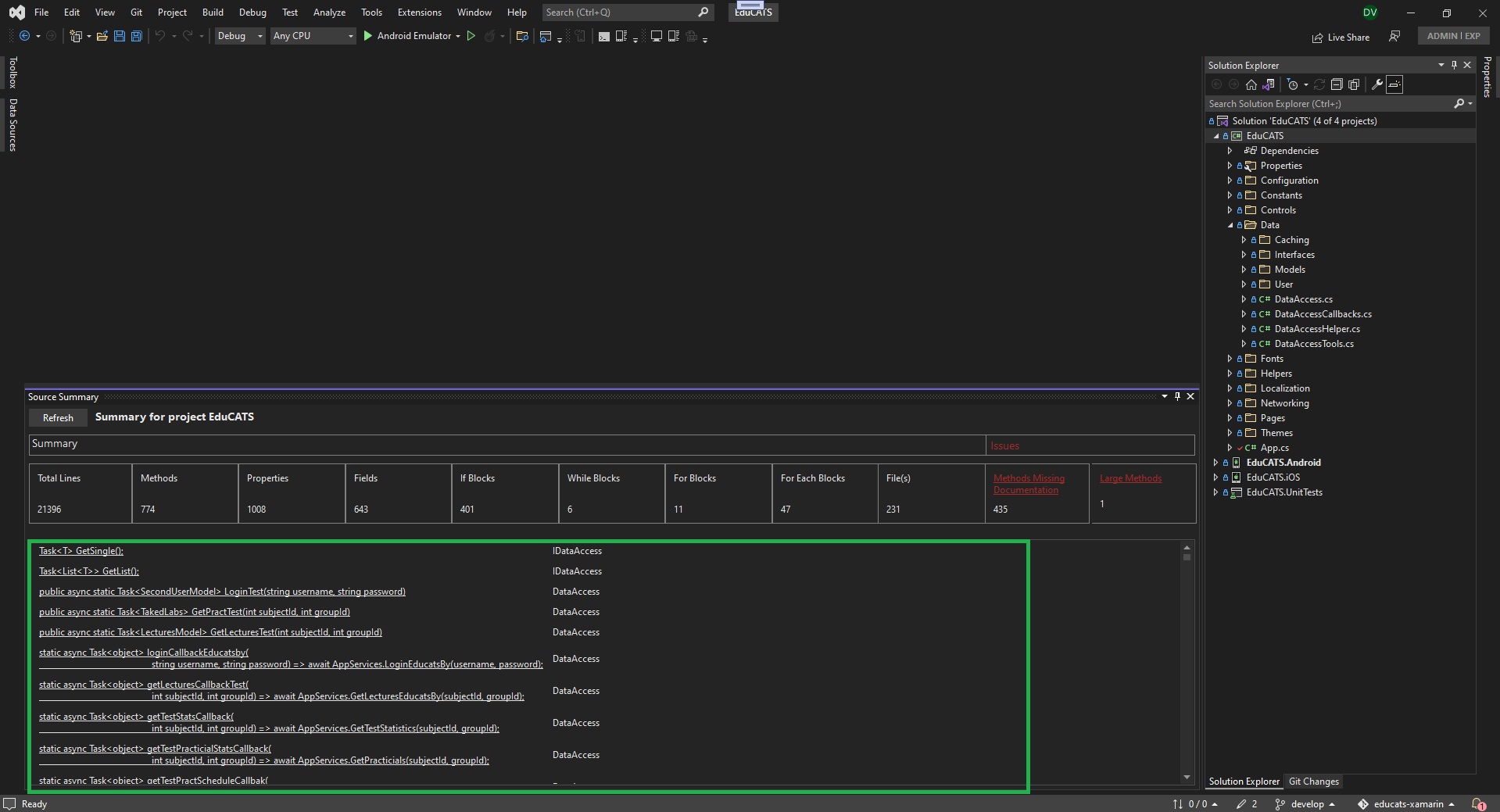The height and width of the screenshot is (812, 1500).
Task: Collapse the Data folder in Solution Explorer
Action: click(x=1232, y=224)
